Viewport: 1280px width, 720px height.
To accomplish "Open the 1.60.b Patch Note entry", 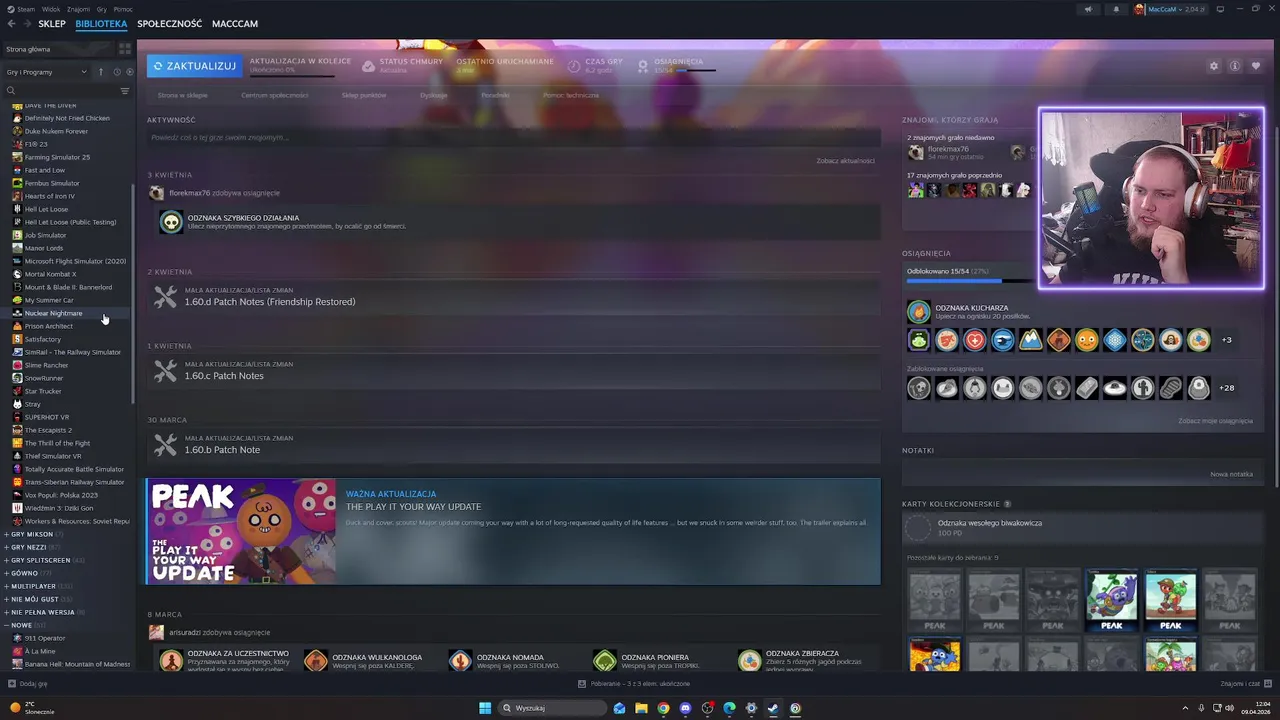I will pos(514,445).
